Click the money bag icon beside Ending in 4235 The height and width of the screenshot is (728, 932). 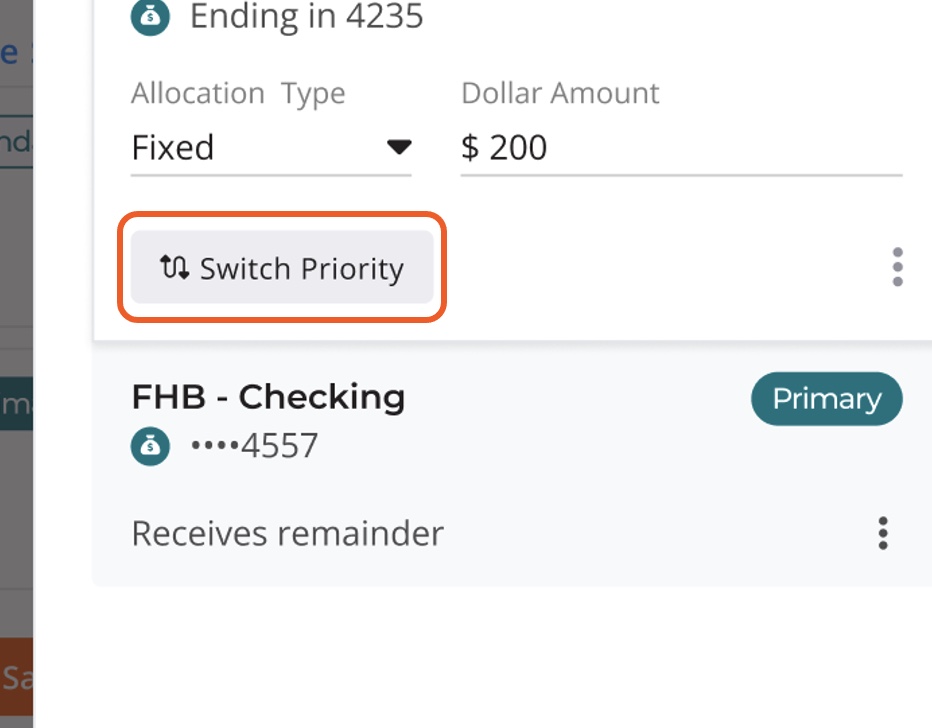150,17
